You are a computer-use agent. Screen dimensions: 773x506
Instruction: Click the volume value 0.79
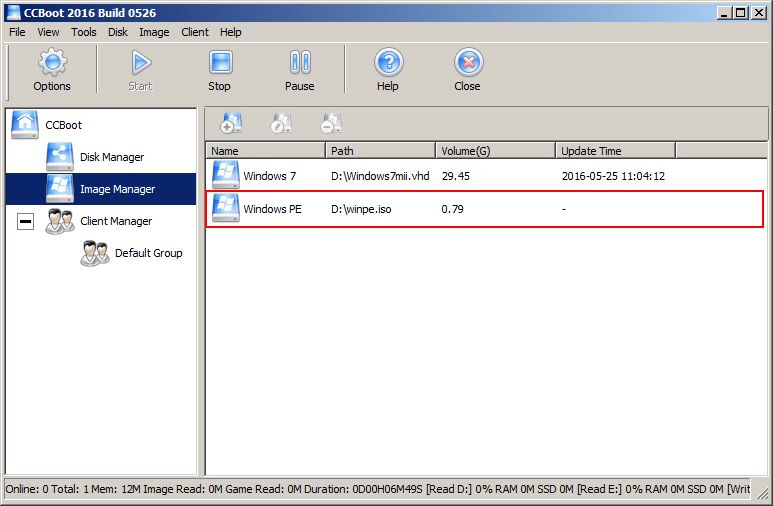click(x=453, y=209)
